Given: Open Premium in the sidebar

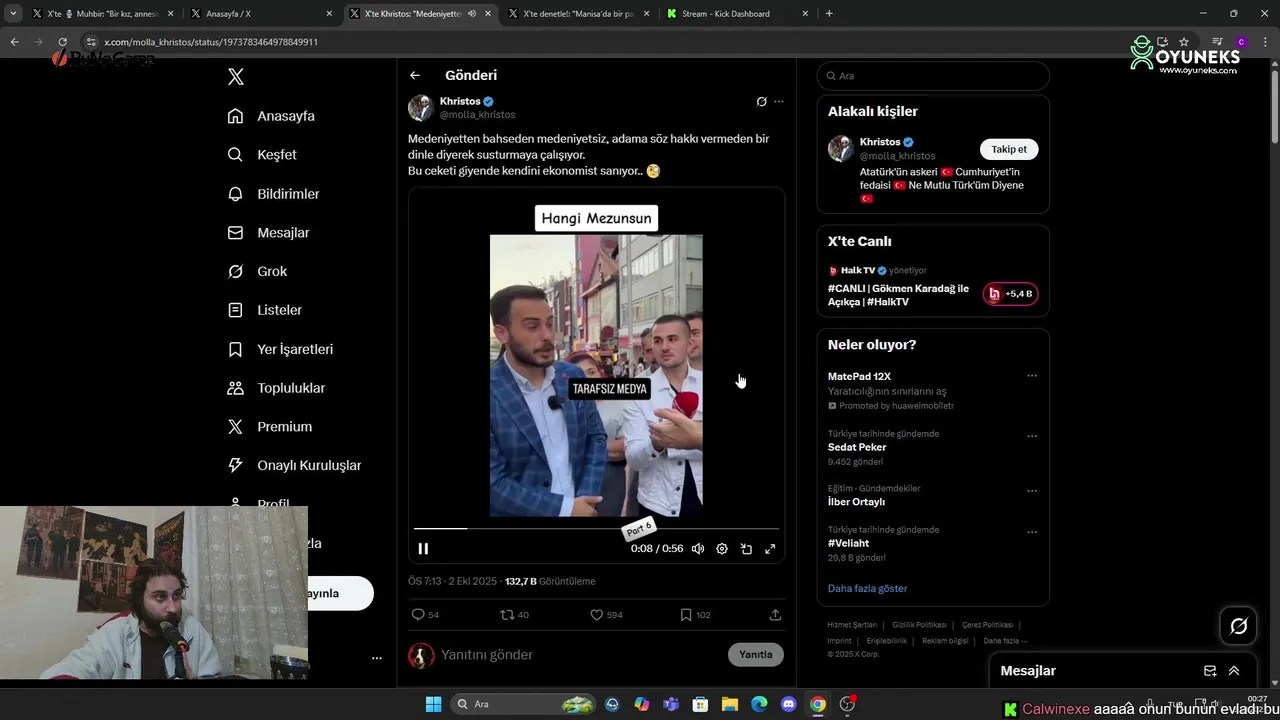Looking at the screenshot, I should [270, 427].
